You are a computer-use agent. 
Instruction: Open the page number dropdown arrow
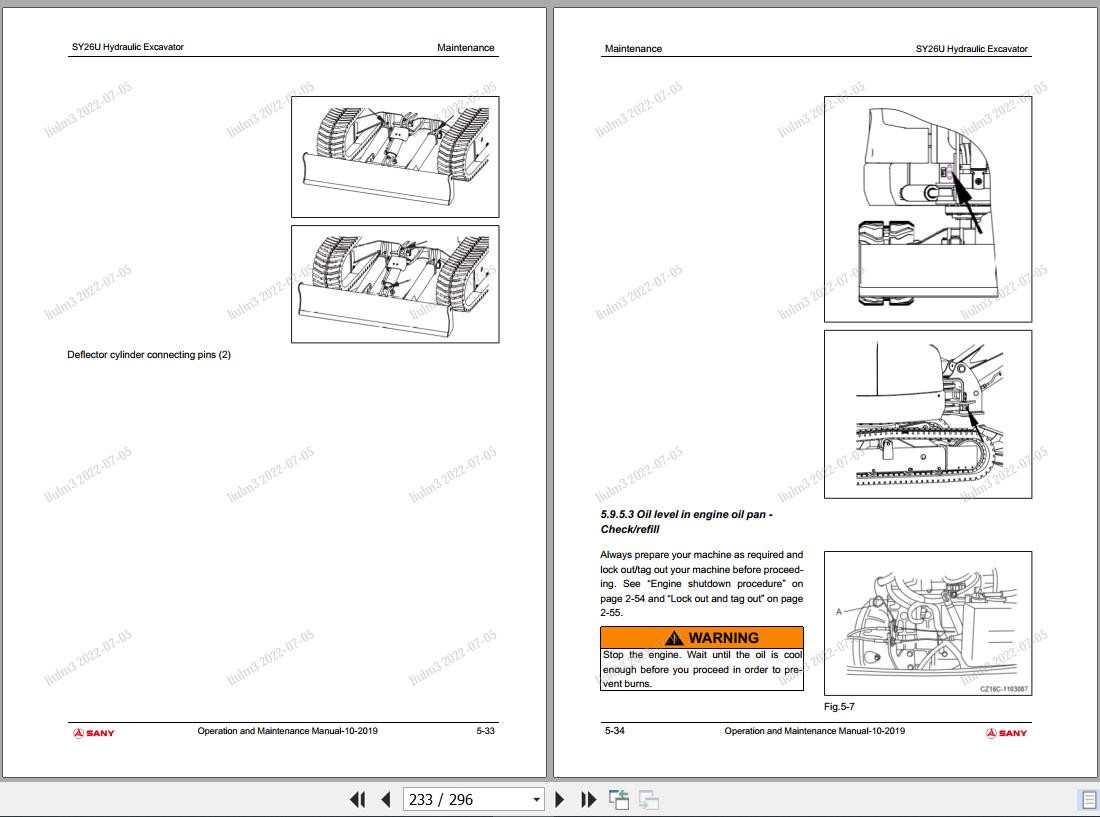pyautogui.click(x=536, y=799)
